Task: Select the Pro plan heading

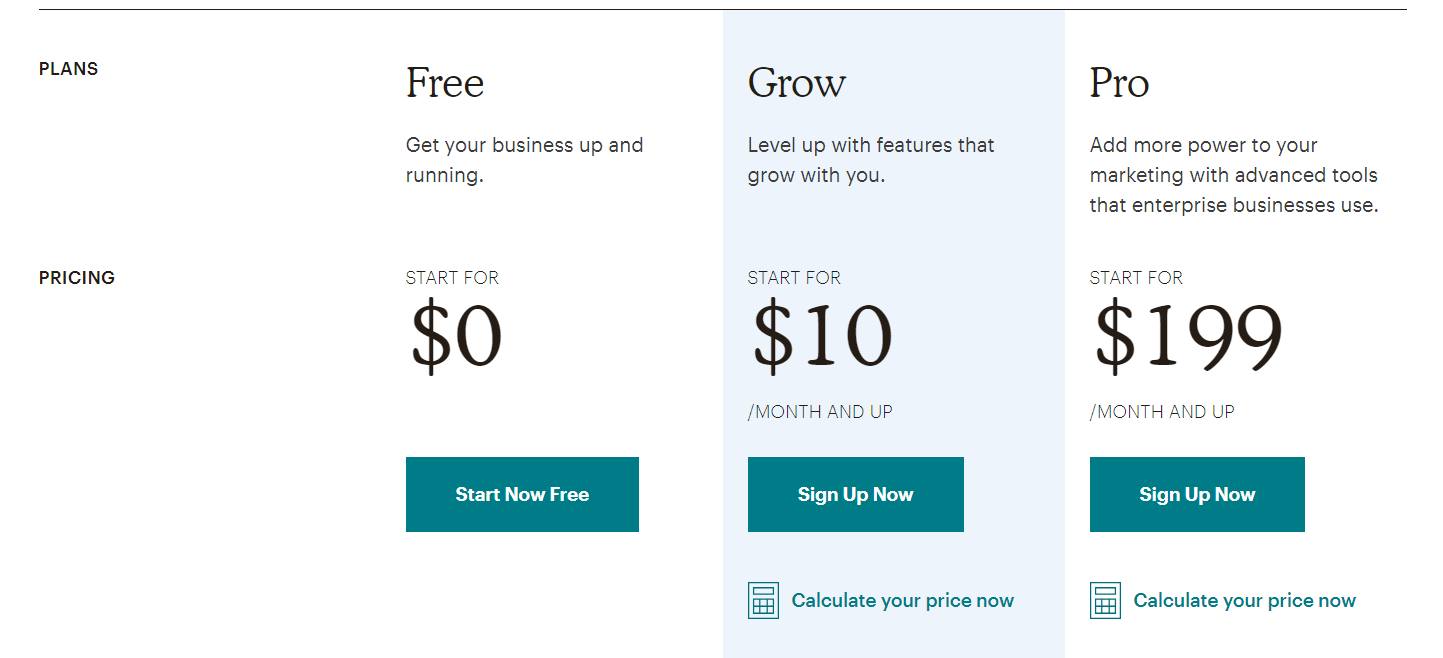Action: [1119, 82]
